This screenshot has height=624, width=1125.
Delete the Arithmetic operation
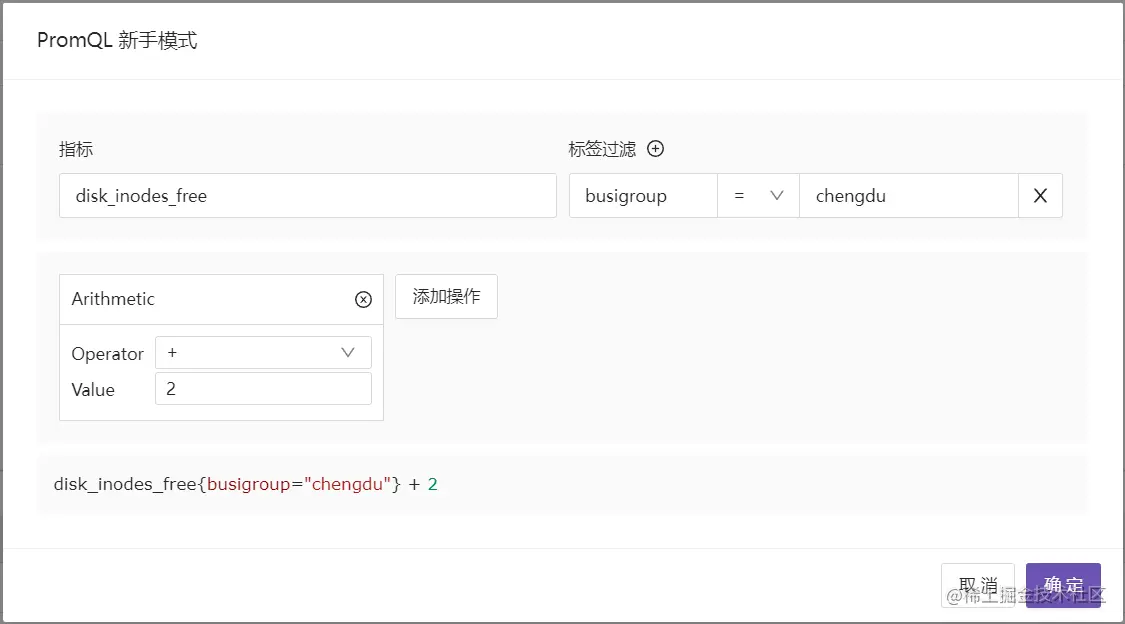click(363, 300)
